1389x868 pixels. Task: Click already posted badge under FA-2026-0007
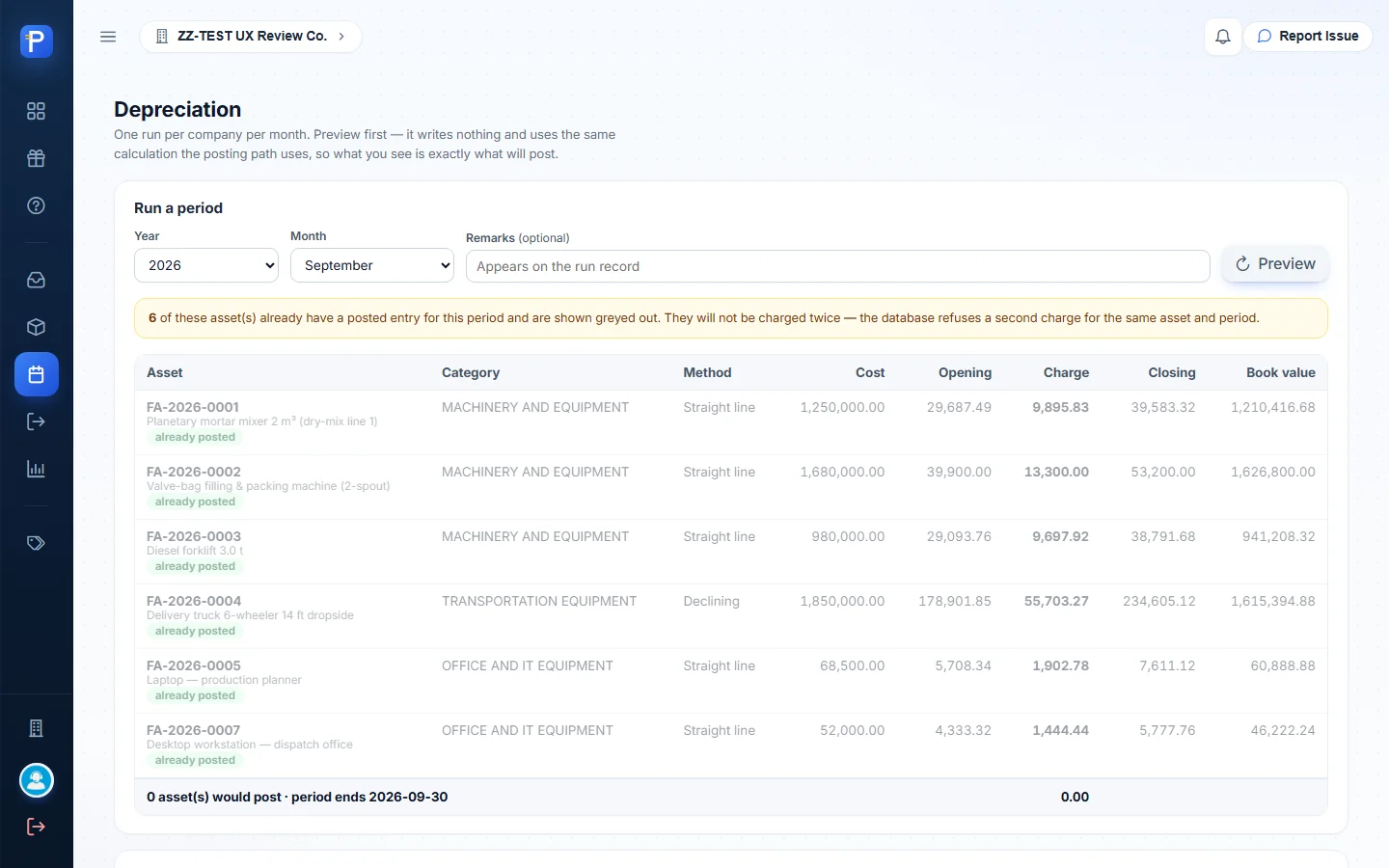tap(195, 760)
